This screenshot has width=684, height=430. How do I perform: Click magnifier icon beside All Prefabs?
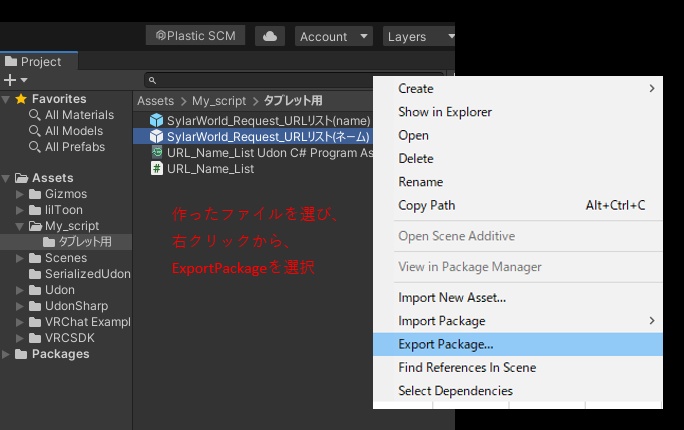[x=34, y=147]
